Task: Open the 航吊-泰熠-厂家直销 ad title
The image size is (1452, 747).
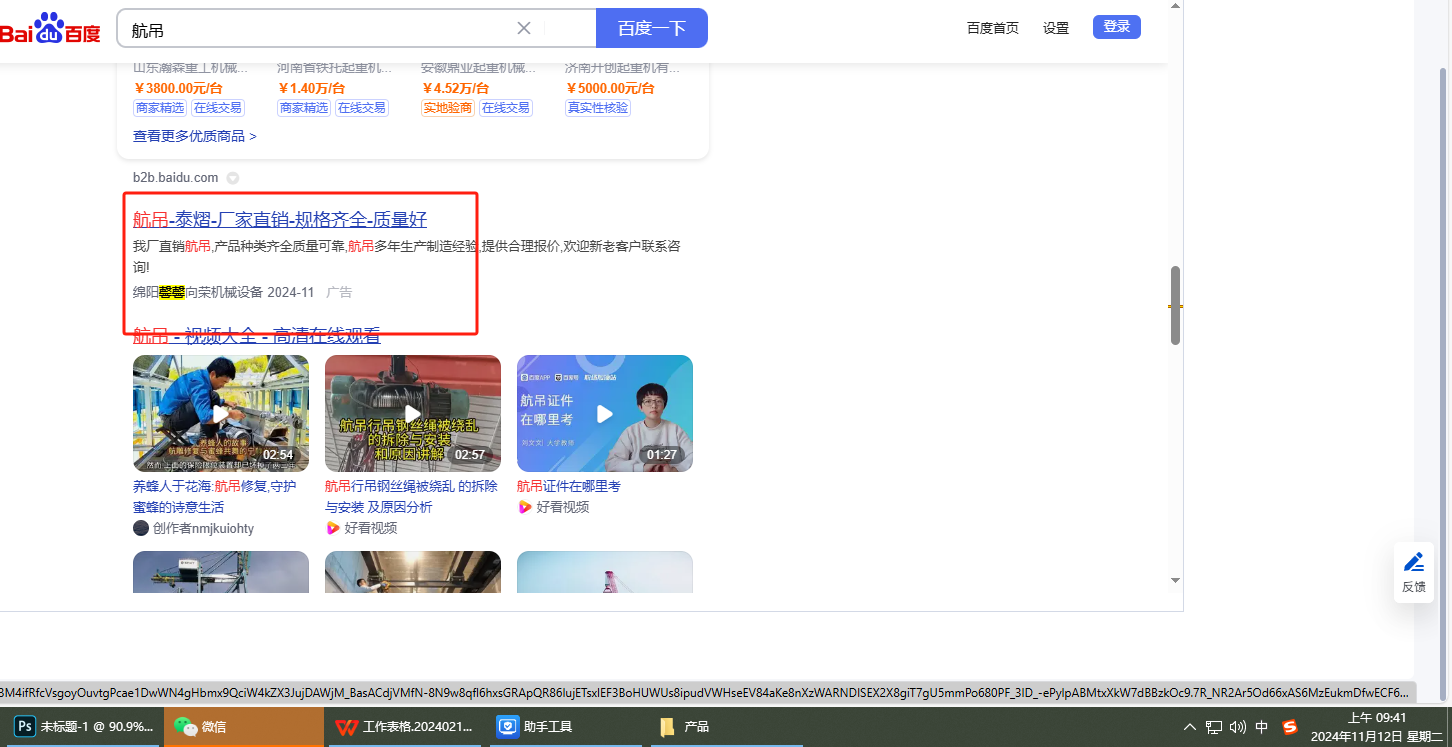Action: point(280,220)
